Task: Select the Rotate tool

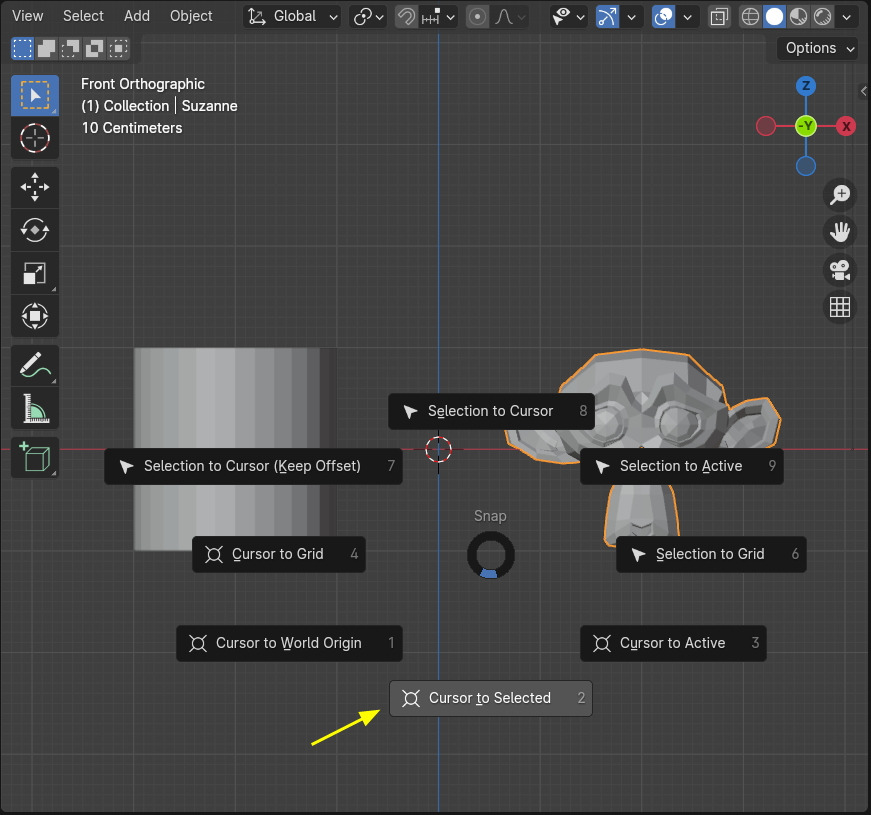Action: tap(35, 230)
